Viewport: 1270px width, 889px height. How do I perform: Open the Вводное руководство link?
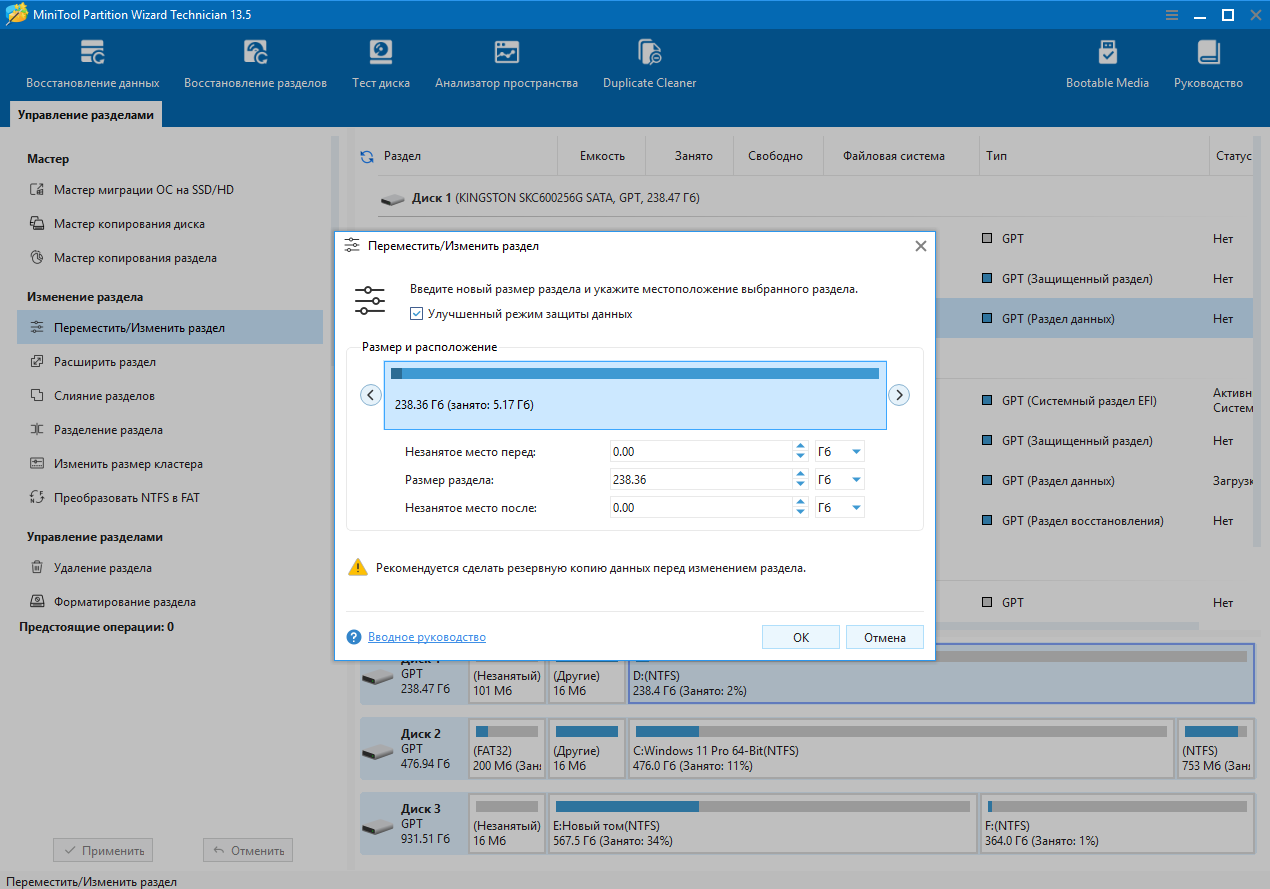[x=426, y=637]
